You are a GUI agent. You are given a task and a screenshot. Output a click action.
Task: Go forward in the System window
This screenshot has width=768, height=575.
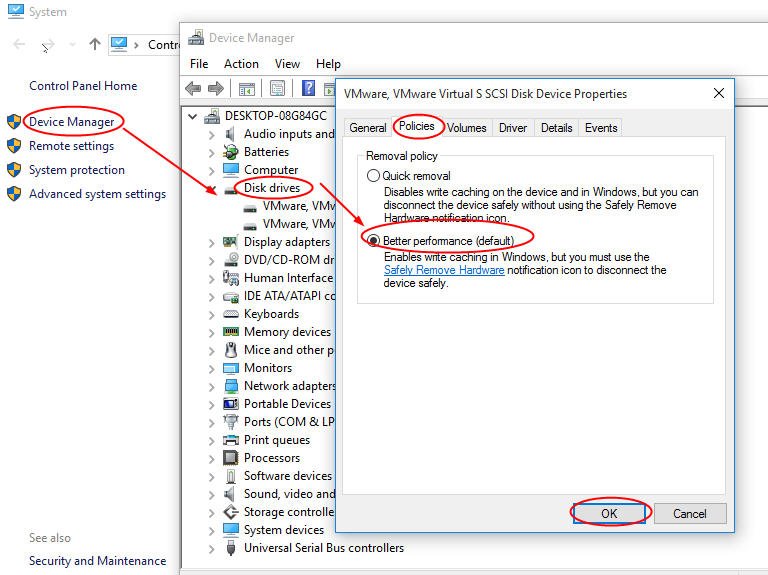point(48,45)
